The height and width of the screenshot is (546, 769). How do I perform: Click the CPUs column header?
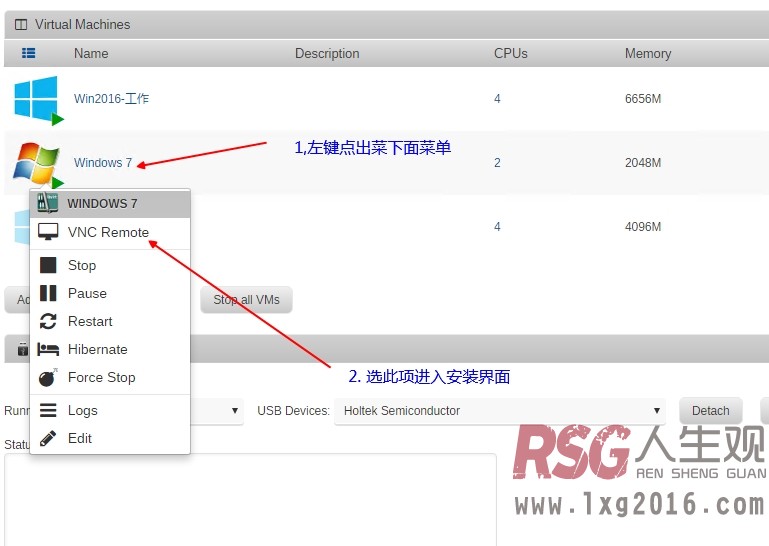point(511,53)
